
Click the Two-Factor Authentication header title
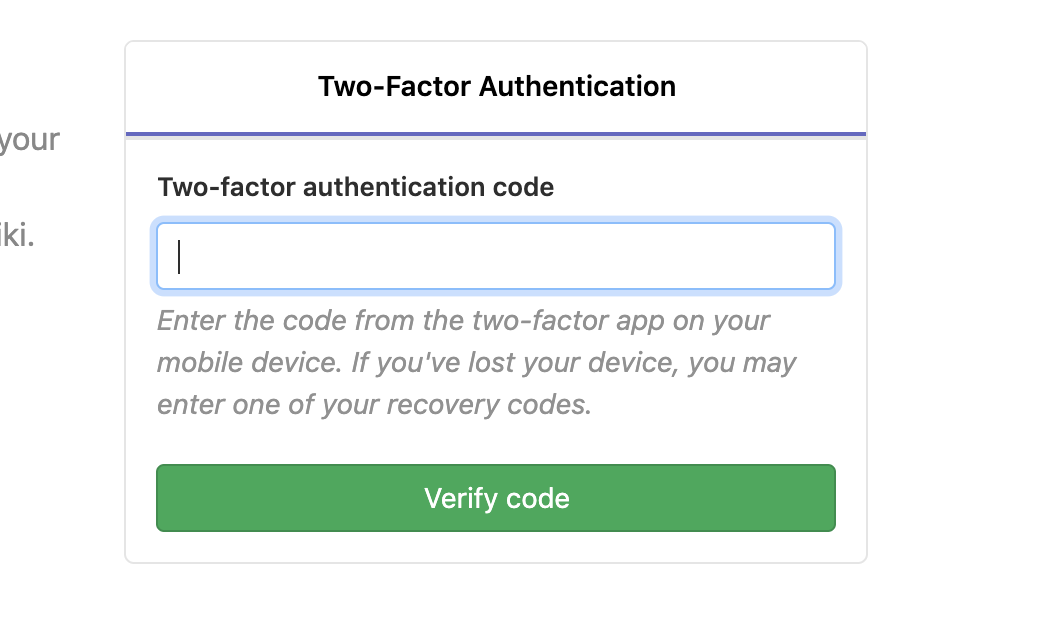coord(496,86)
